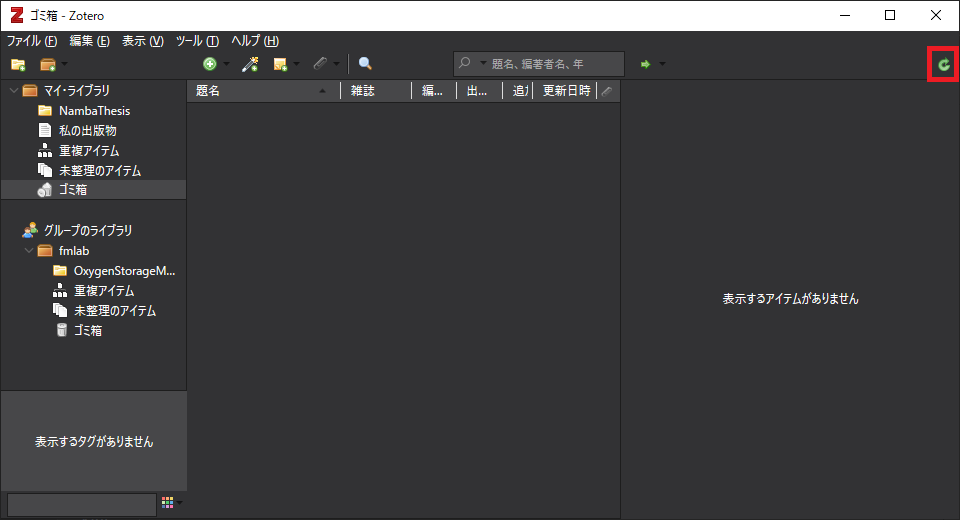960x520 pixels.
Task: Sort by the 追 column header
Action: click(x=518, y=91)
